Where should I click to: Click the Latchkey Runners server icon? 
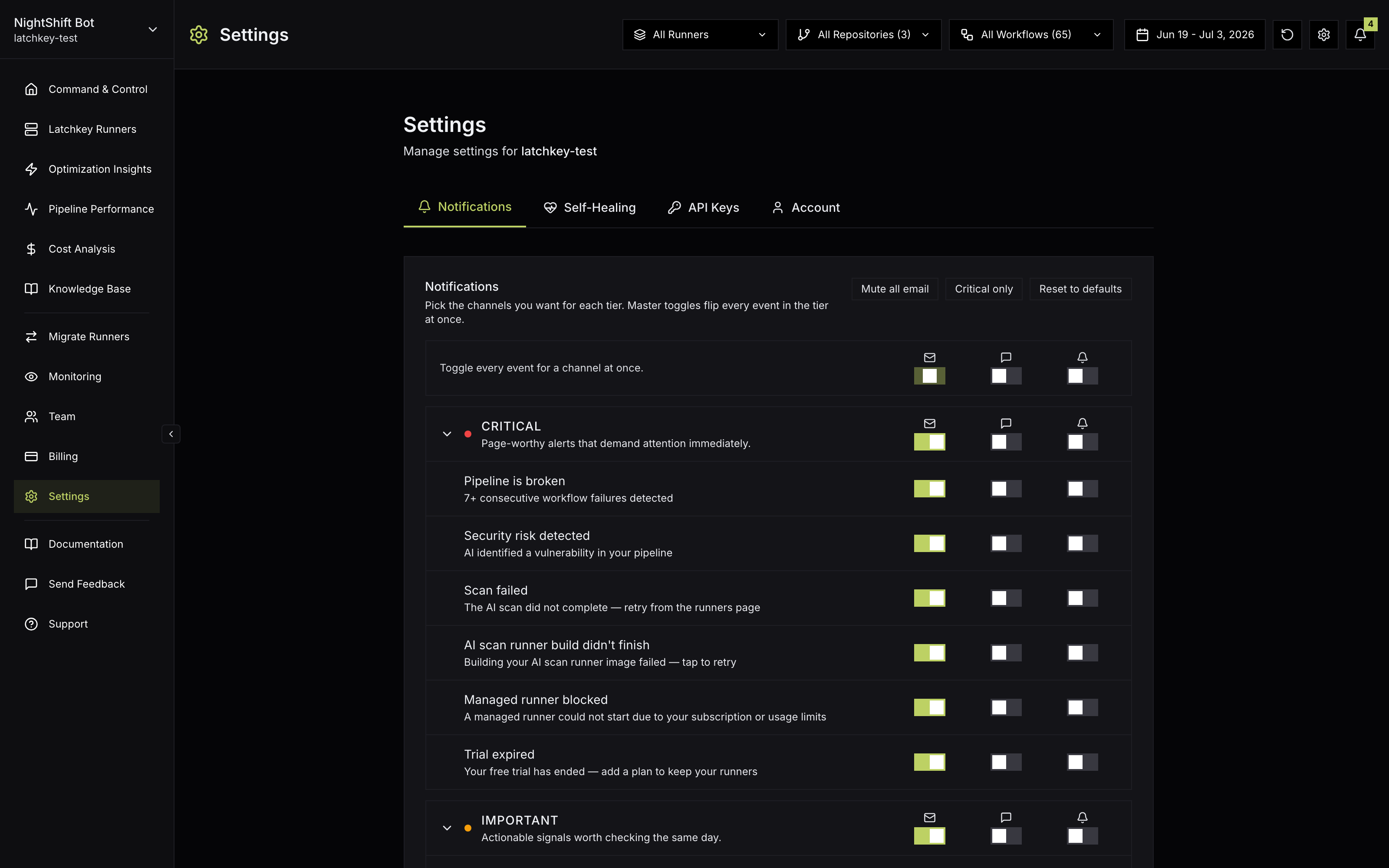(31, 129)
